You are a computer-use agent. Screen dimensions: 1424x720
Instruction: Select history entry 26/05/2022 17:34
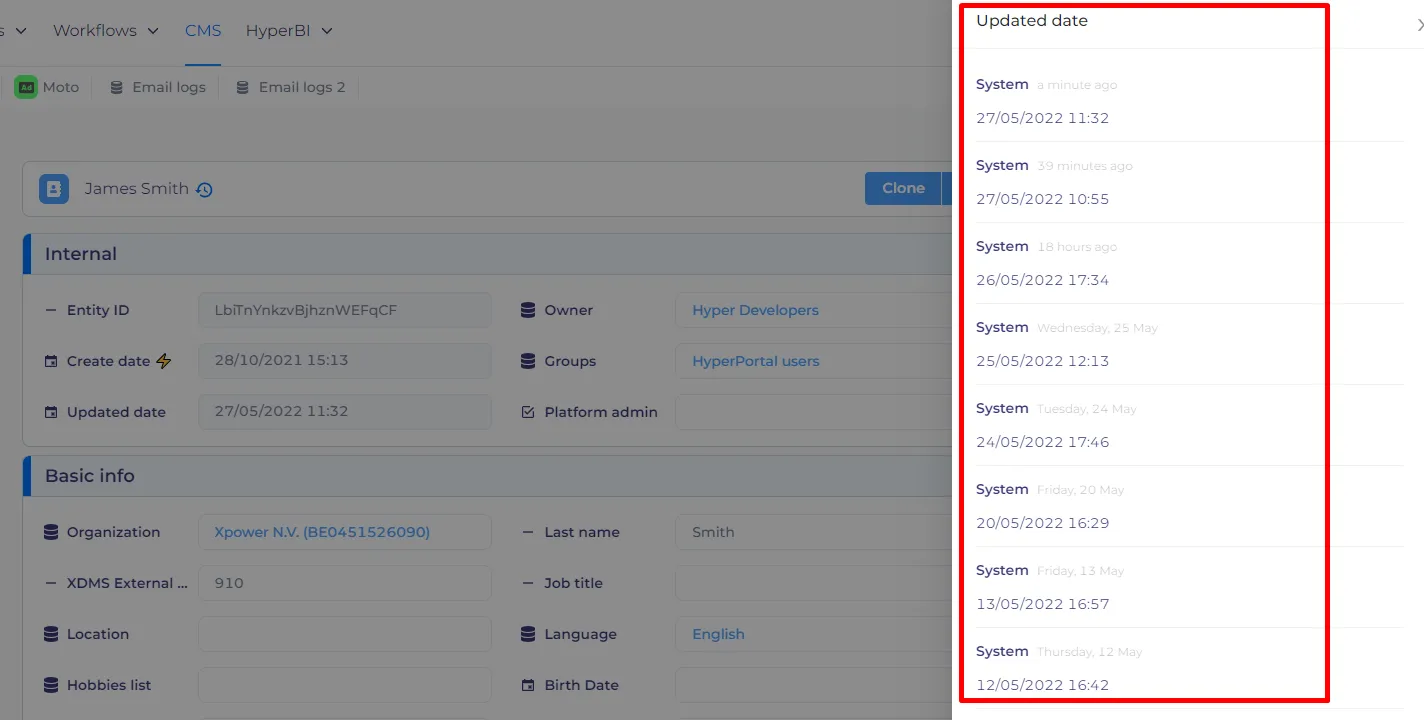click(1042, 280)
